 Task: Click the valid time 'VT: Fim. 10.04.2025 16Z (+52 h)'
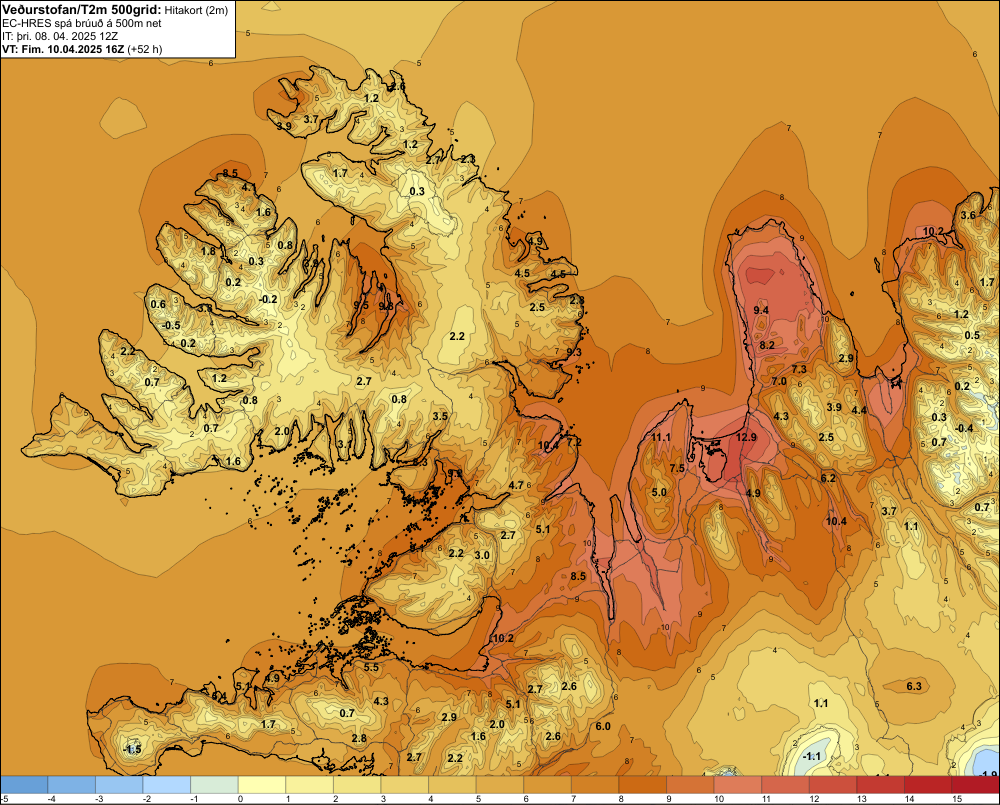[82, 49]
